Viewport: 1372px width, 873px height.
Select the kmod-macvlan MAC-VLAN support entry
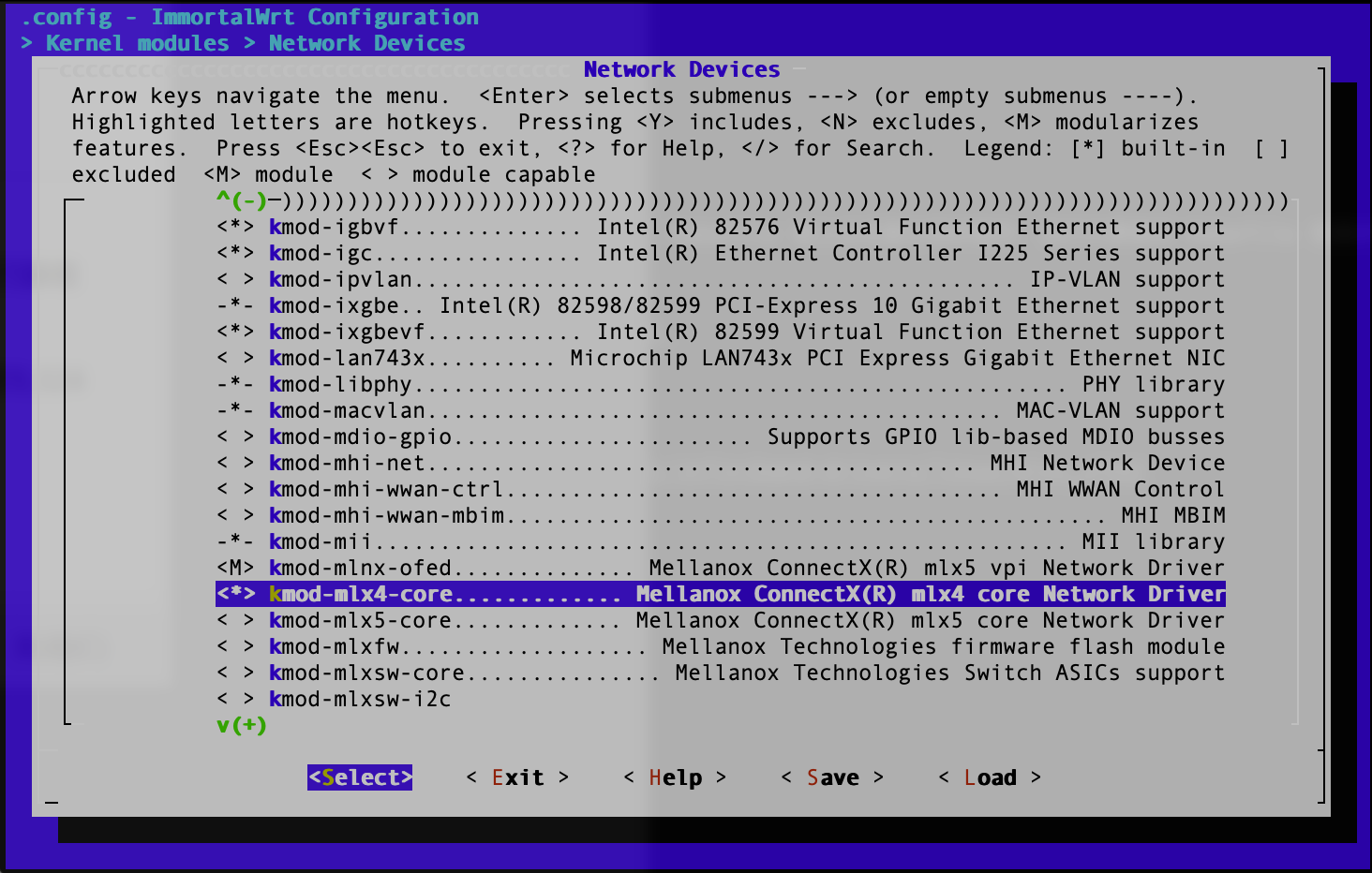pos(721,410)
